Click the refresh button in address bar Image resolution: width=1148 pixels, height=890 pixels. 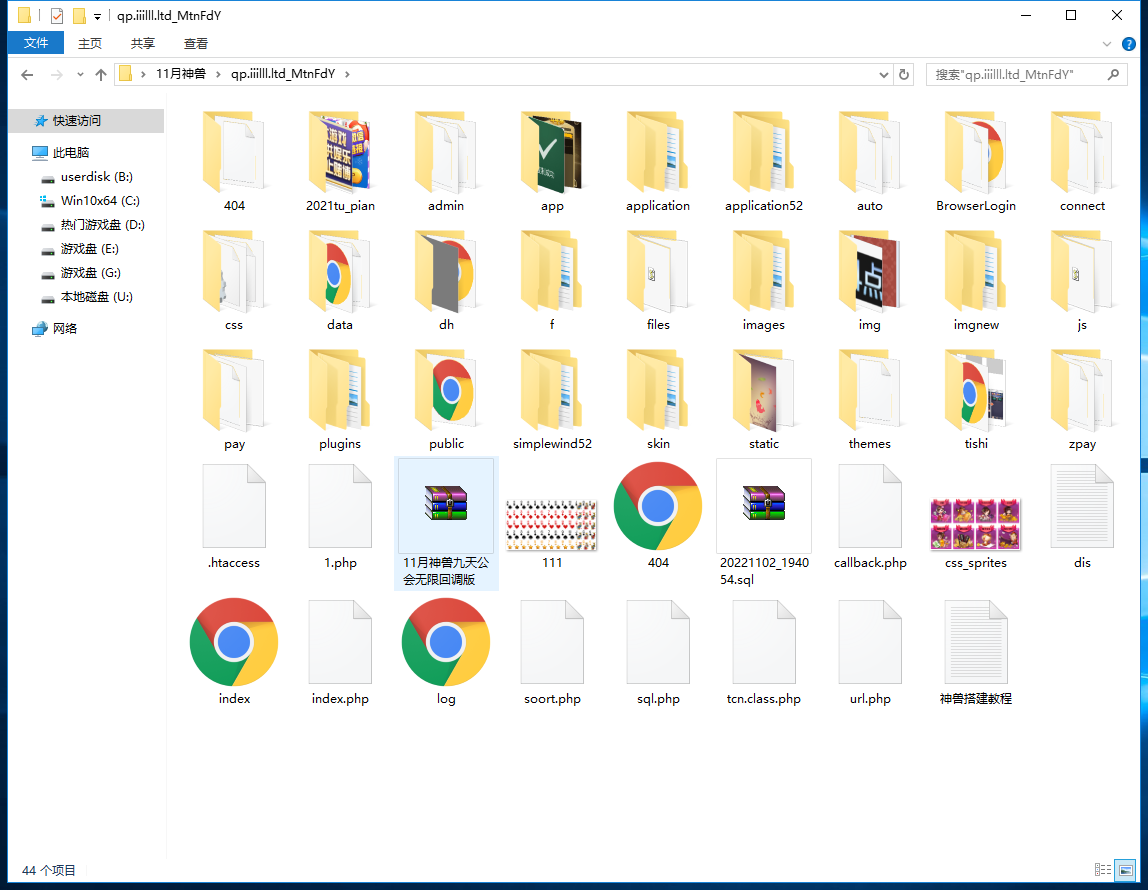pyautogui.click(x=904, y=75)
